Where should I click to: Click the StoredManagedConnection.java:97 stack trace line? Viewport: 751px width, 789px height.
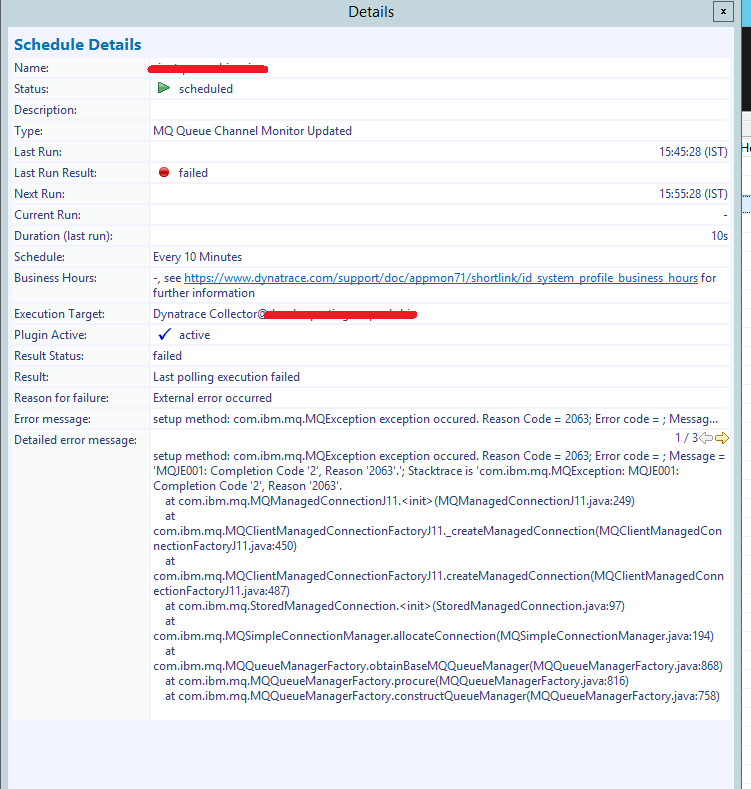[x=395, y=606]
